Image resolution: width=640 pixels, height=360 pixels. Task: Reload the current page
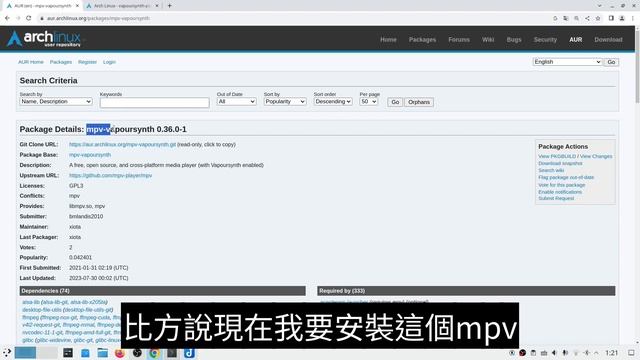tap(29, 18)
